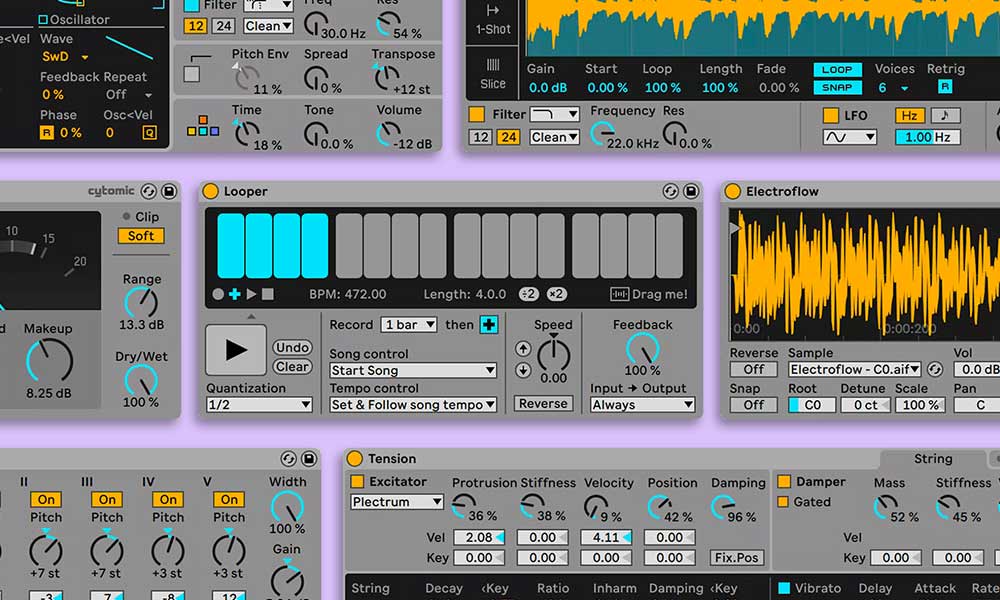Open the Quantization 1/2 dropdown
This screenshot has height=600, width=1000.
(x=259, y=405)
